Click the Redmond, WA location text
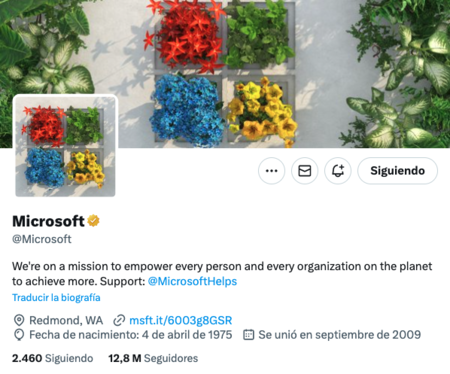 pyautogui.click(x=66, y=320)
